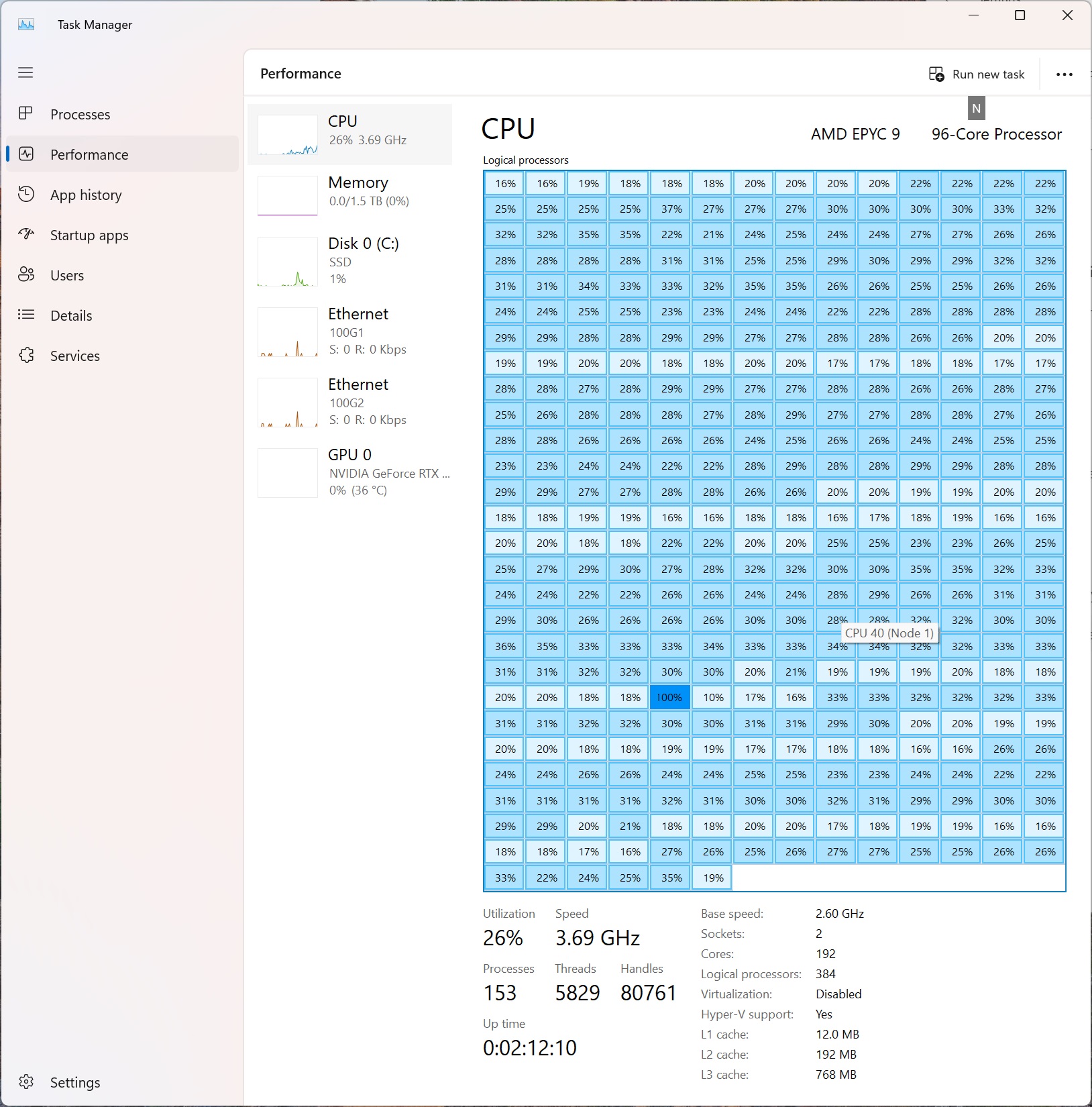Switch to the Users page
Viewport: 1092px width, 1107px height.
(122, 275)
